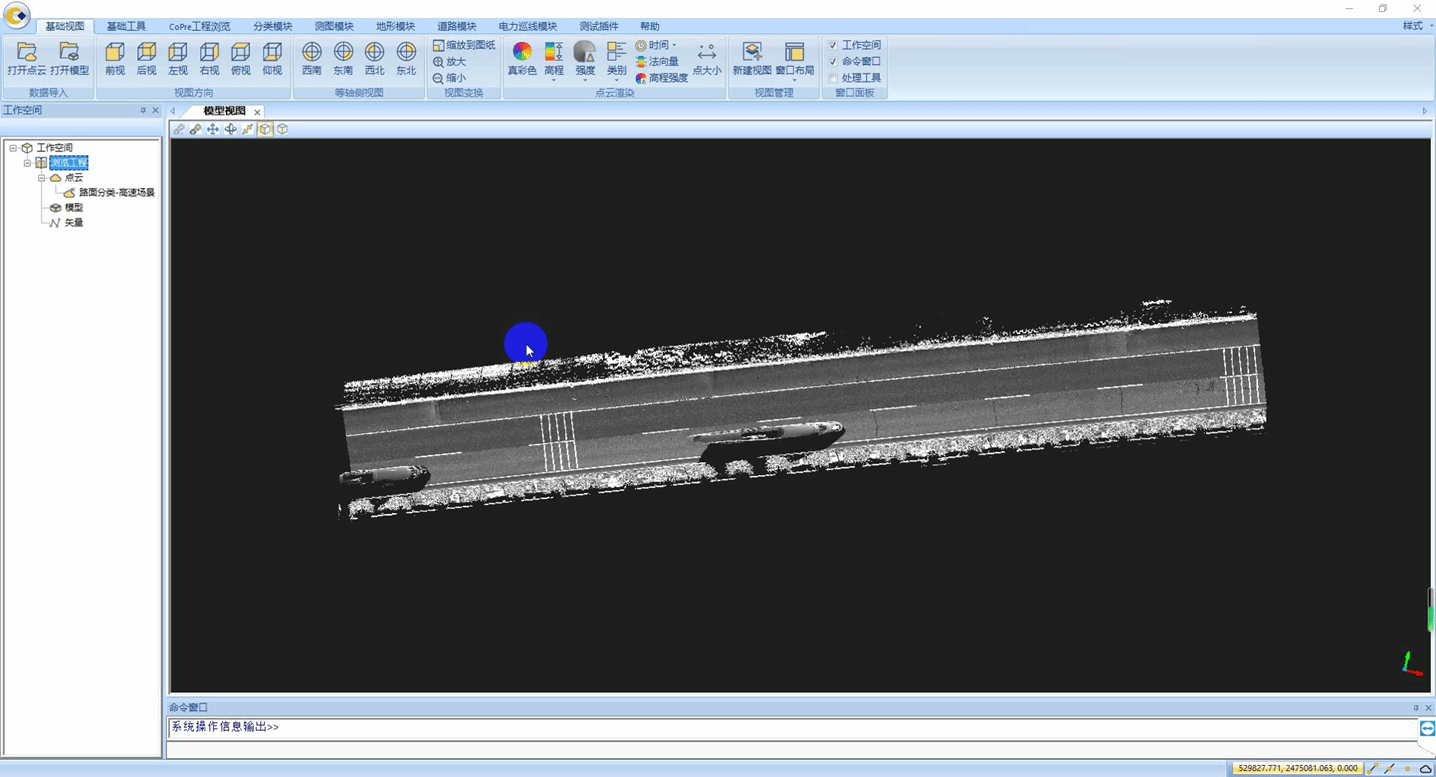The width and height of the screenshot is (1436, 777).
Task: Collapse the 浏览工程 tree node
Action: (x=28, y=163)
